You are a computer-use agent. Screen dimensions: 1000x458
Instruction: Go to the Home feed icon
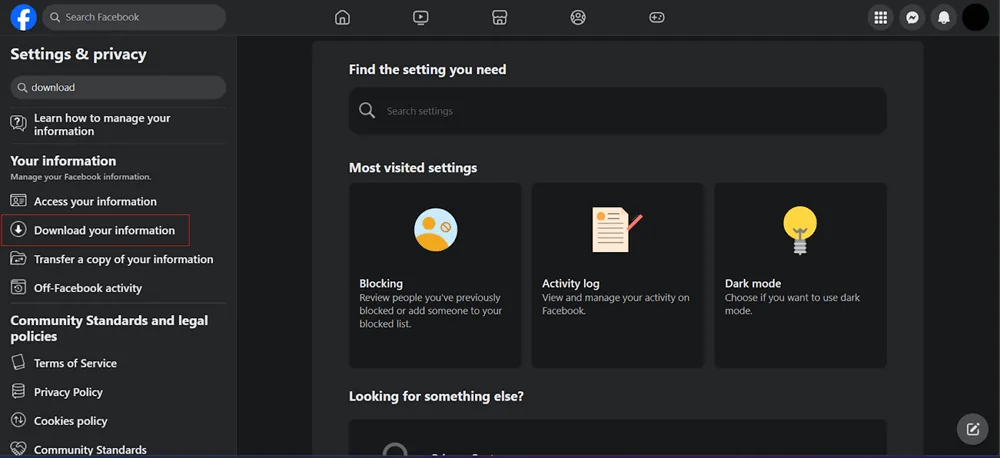click(x=343, y=17)
